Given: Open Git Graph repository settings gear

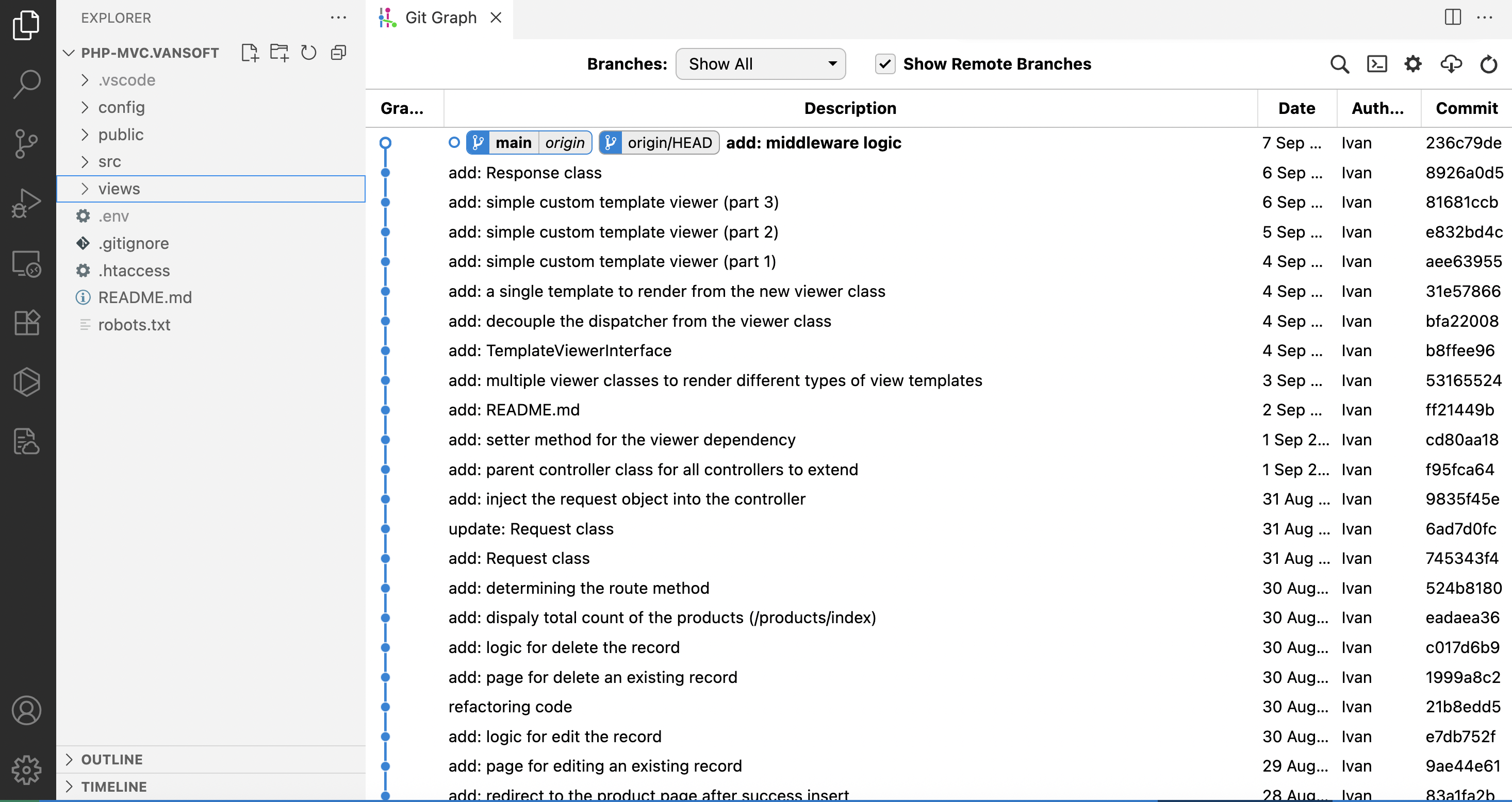Looking at the screenshot, I should coord(1413,64).
